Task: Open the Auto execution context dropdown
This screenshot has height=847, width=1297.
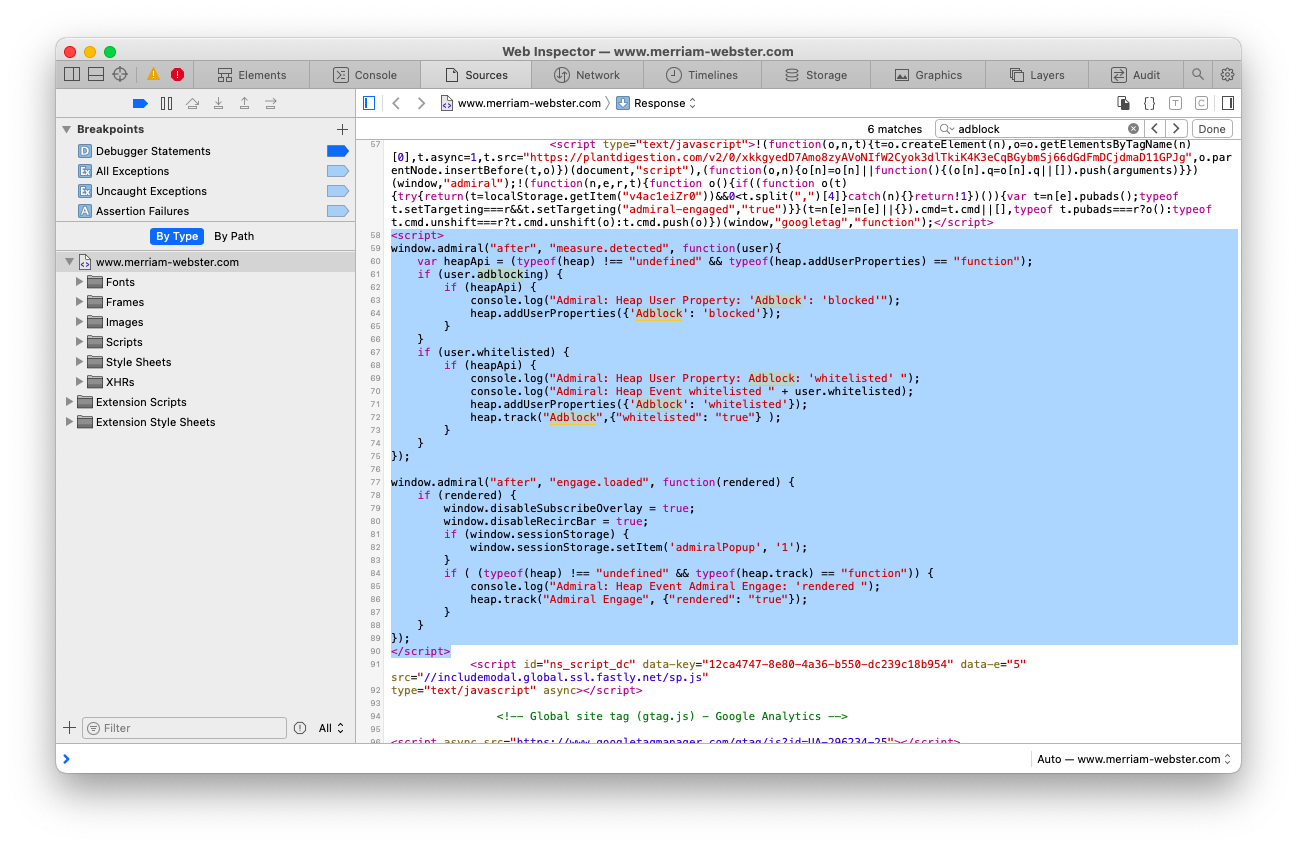Action: tap(1134, 759)
